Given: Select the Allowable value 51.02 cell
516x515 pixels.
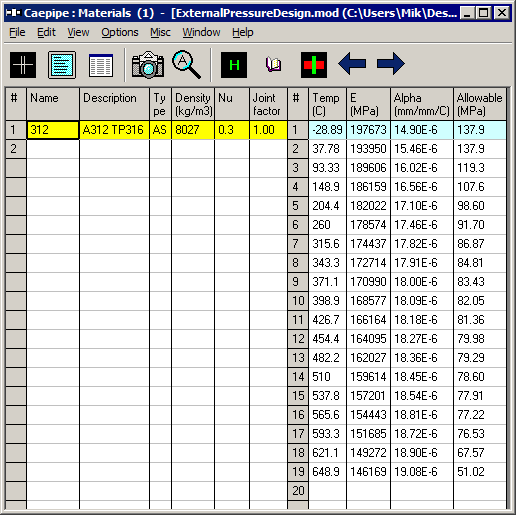Looking at the screenshot, I should [x=479, y=472].
